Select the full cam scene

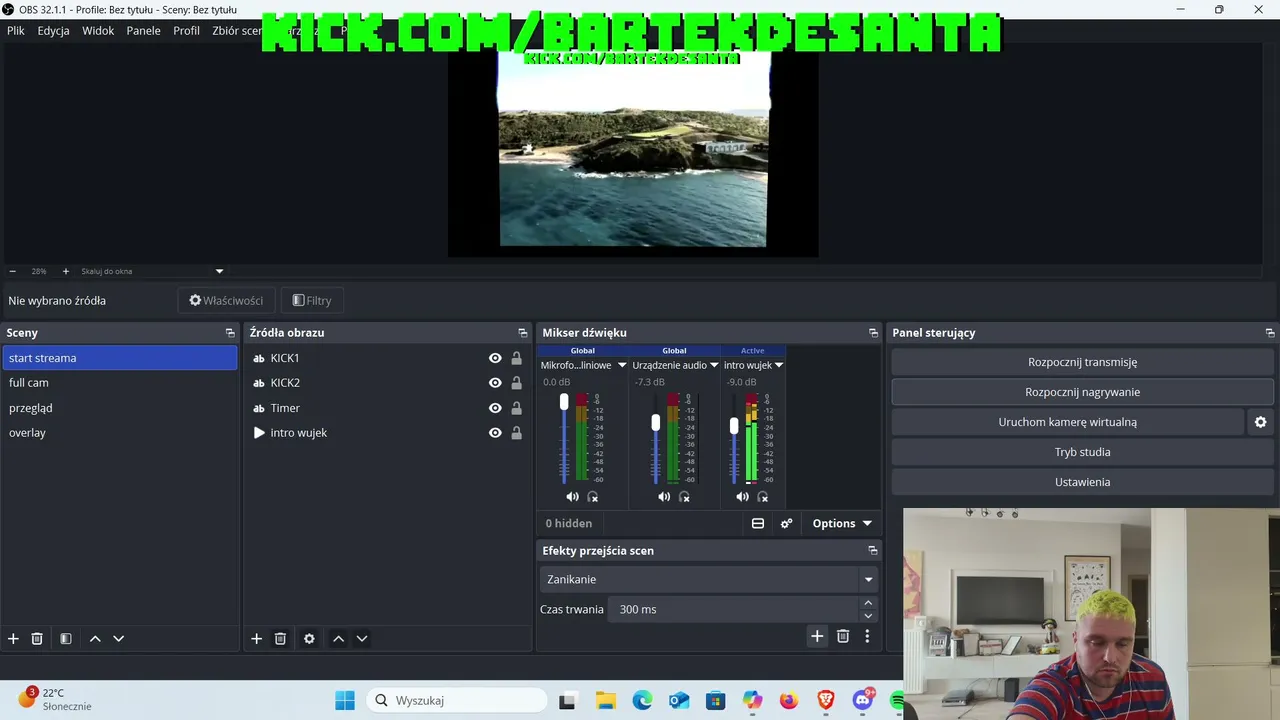tap(120, 383)
